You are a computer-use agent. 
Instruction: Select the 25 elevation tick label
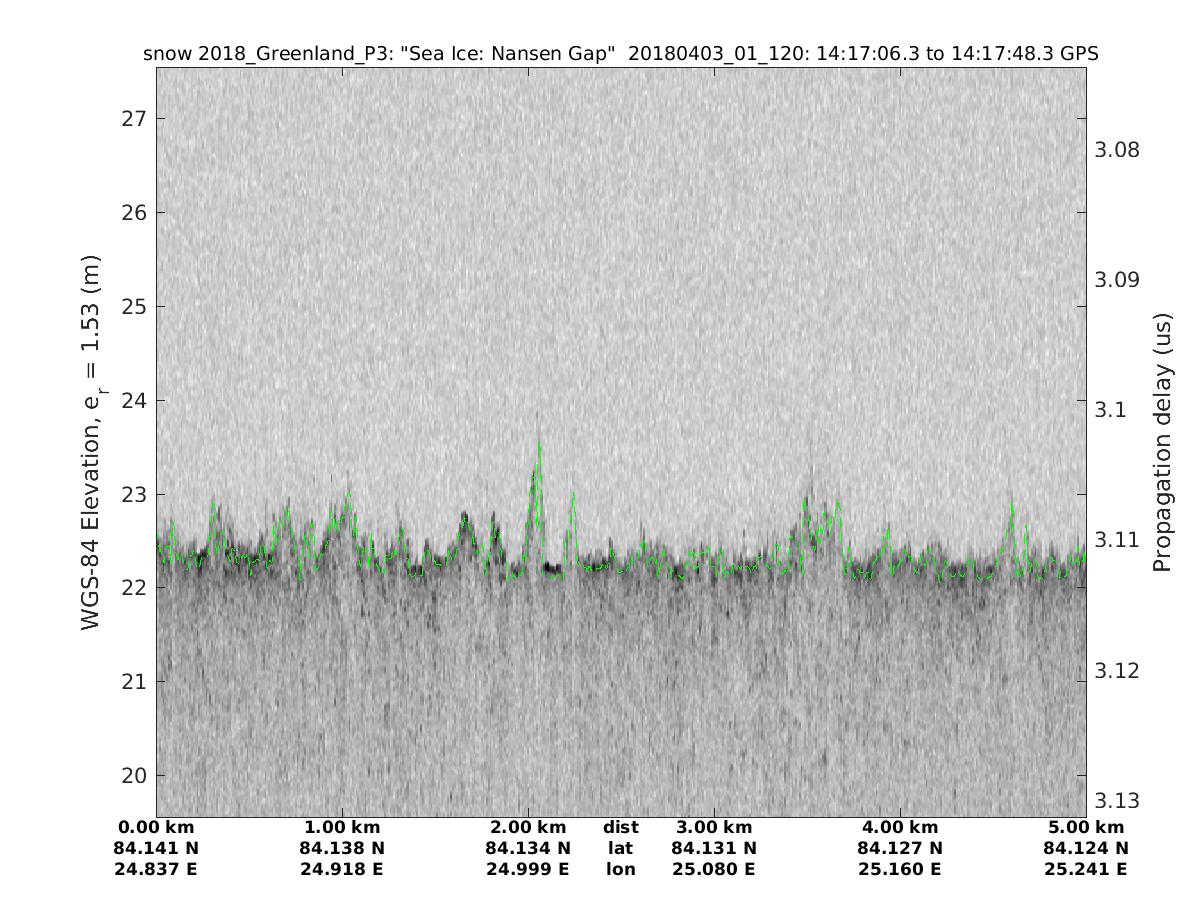point(134,307)
